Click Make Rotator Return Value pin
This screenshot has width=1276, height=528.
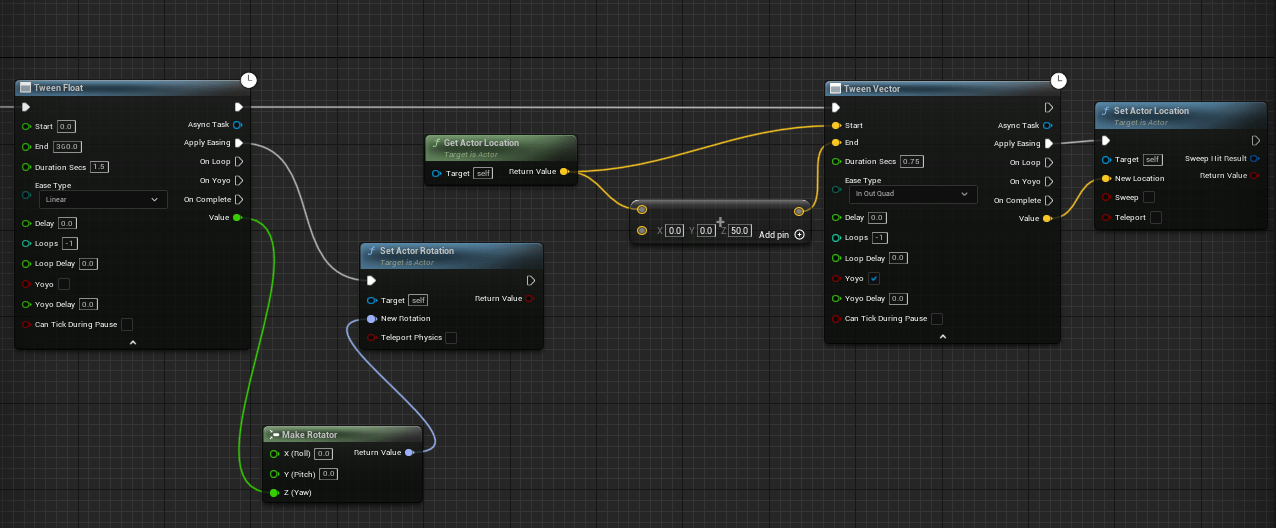point(409,453)
